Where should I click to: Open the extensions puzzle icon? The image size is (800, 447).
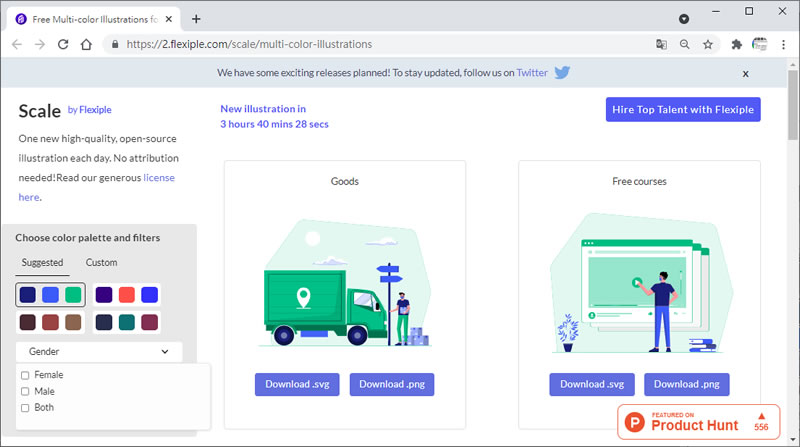click(x=737, y=44)
